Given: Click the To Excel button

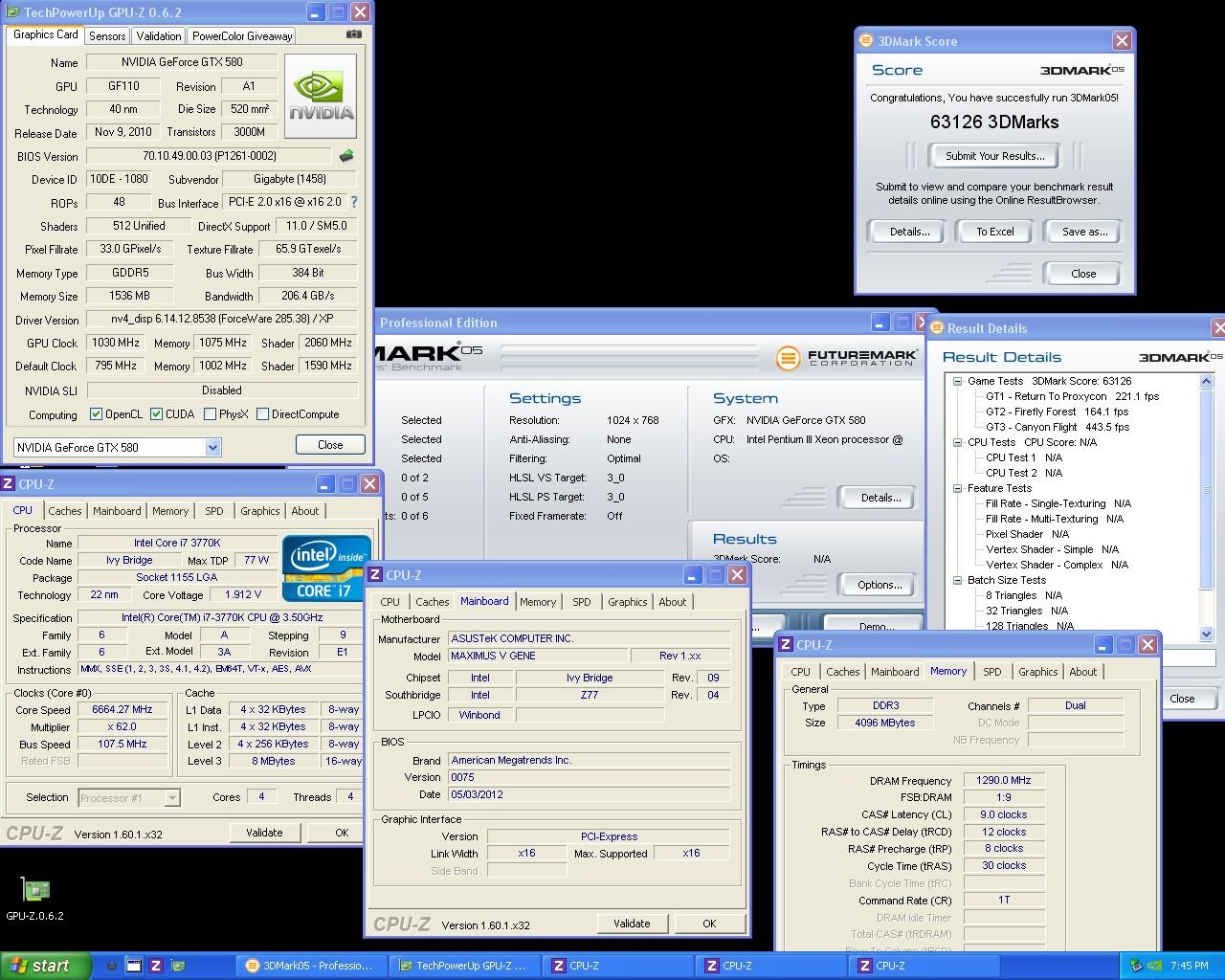Looking at the screenshot, I should [994, 232].
